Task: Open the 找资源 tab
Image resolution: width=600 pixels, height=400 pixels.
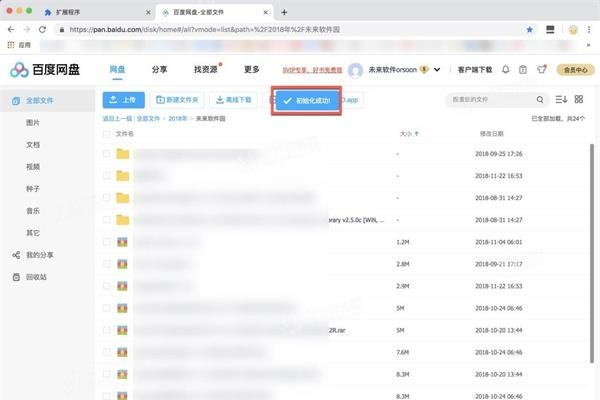Action: tap(206, 69)
